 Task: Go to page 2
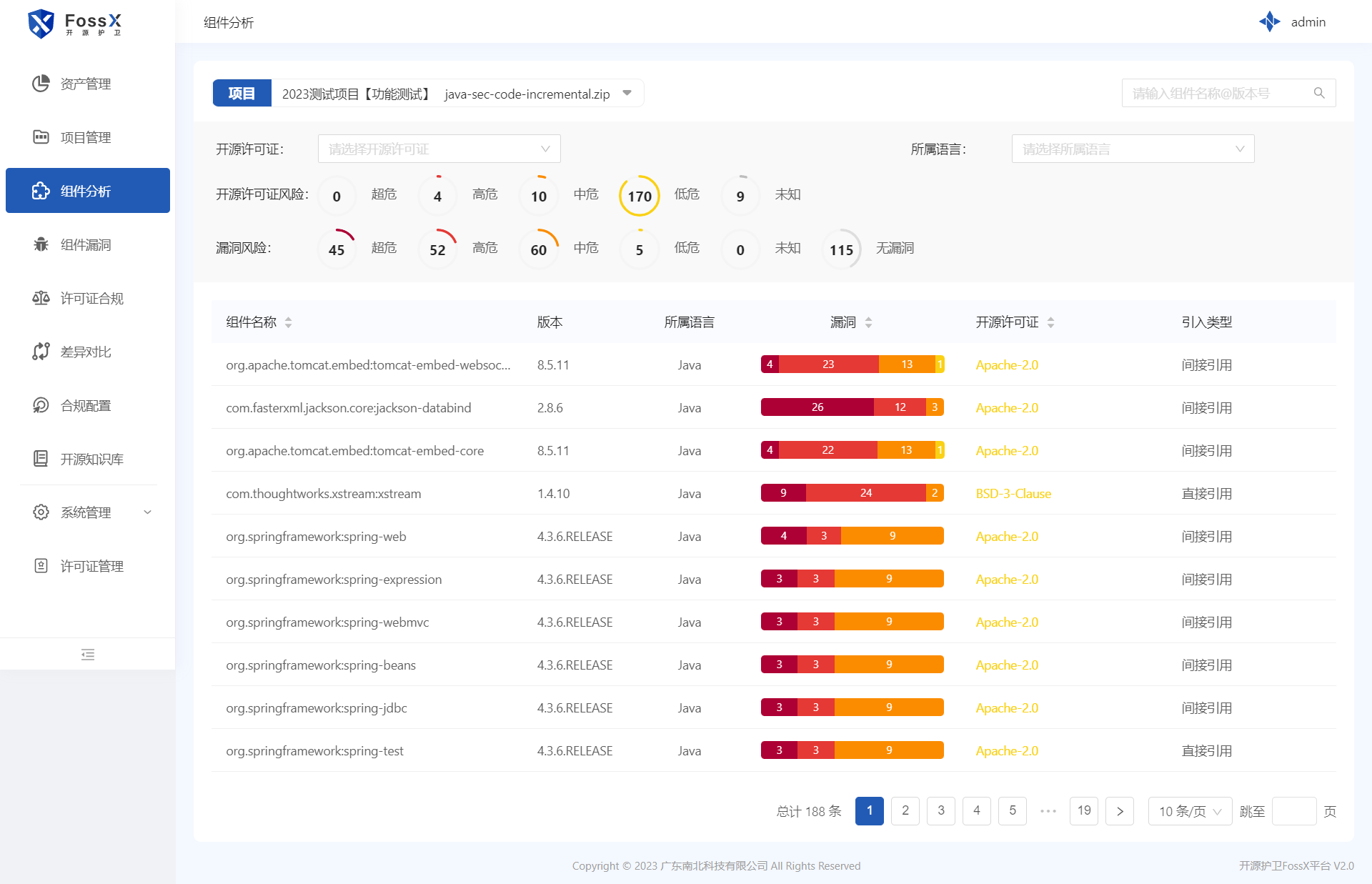(905, 811)
